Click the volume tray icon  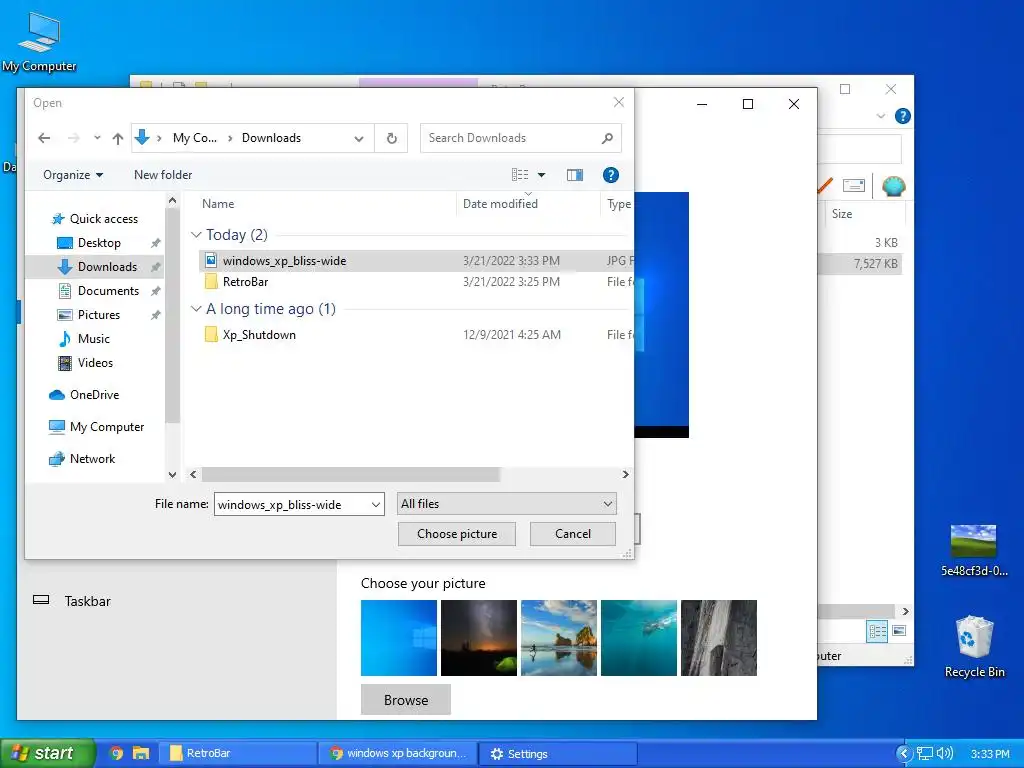(x=945, y=753)
